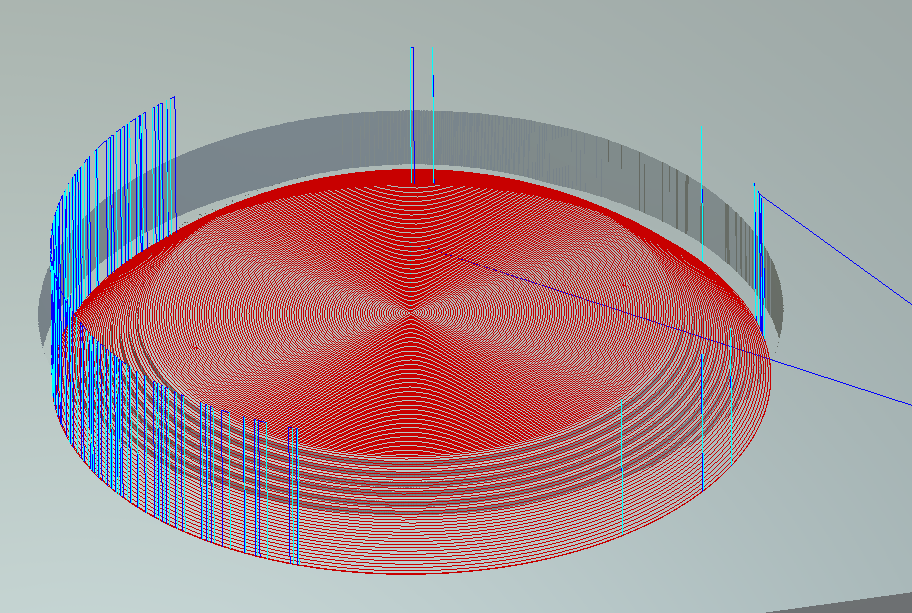Click the front bottom rim of the red disc
This screenshot has height=613, width=912.
click(420, 568)
